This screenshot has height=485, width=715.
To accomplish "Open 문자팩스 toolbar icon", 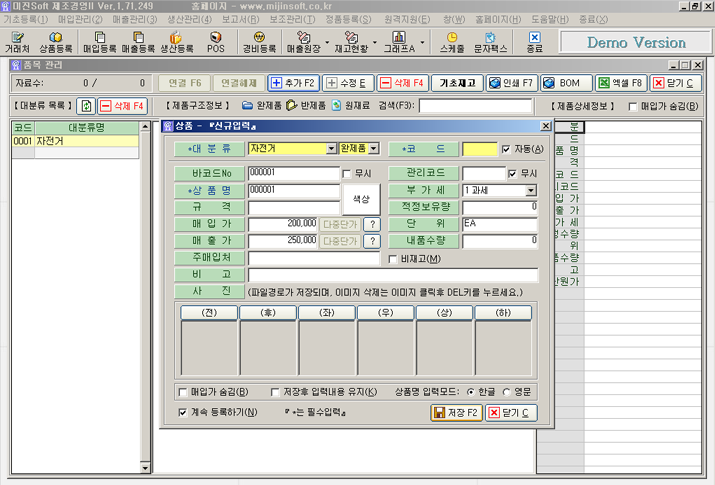I will pyautogui.click(x=490, y=42).
